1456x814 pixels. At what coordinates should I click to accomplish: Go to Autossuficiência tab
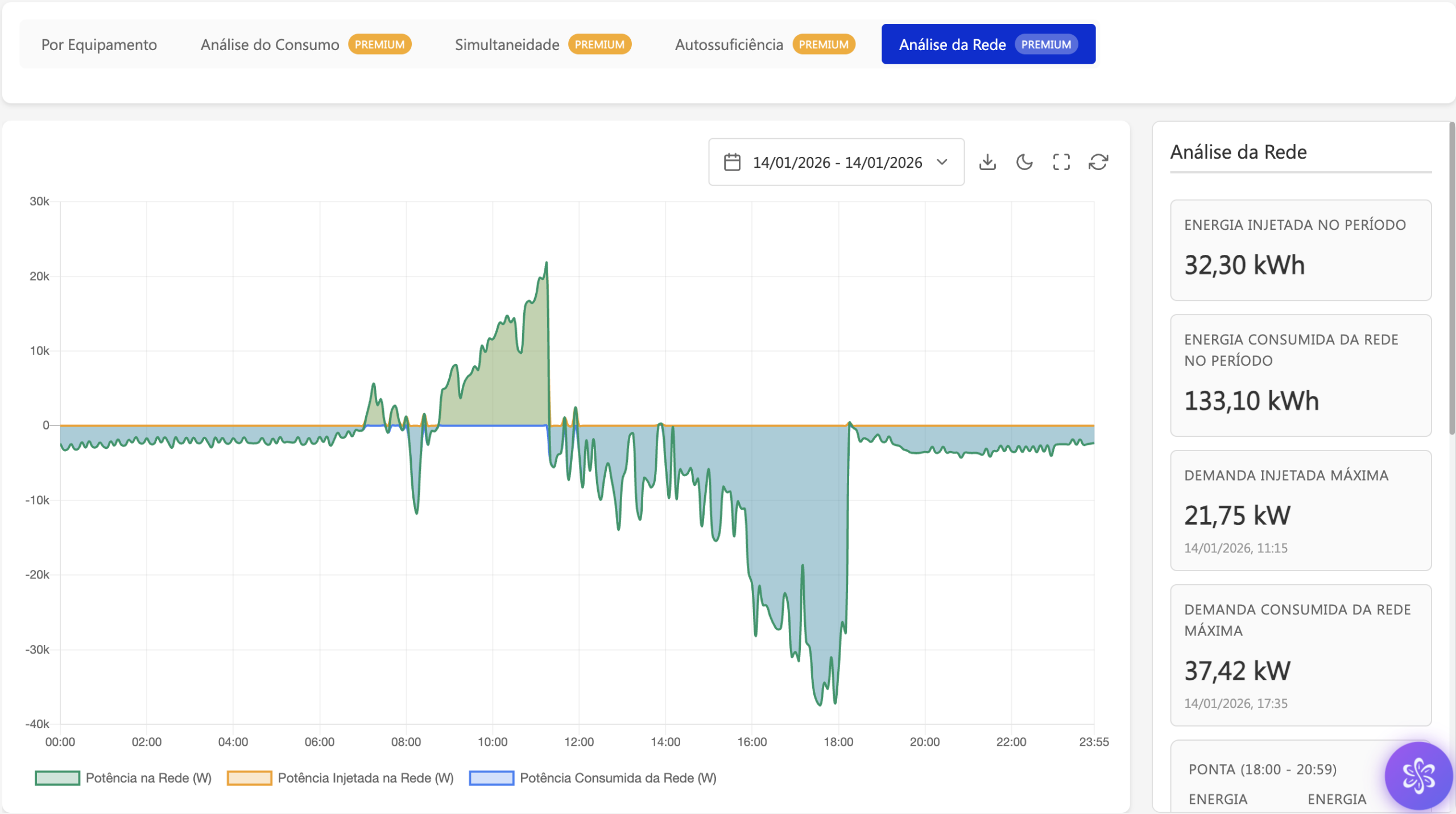tap(729, 44)
